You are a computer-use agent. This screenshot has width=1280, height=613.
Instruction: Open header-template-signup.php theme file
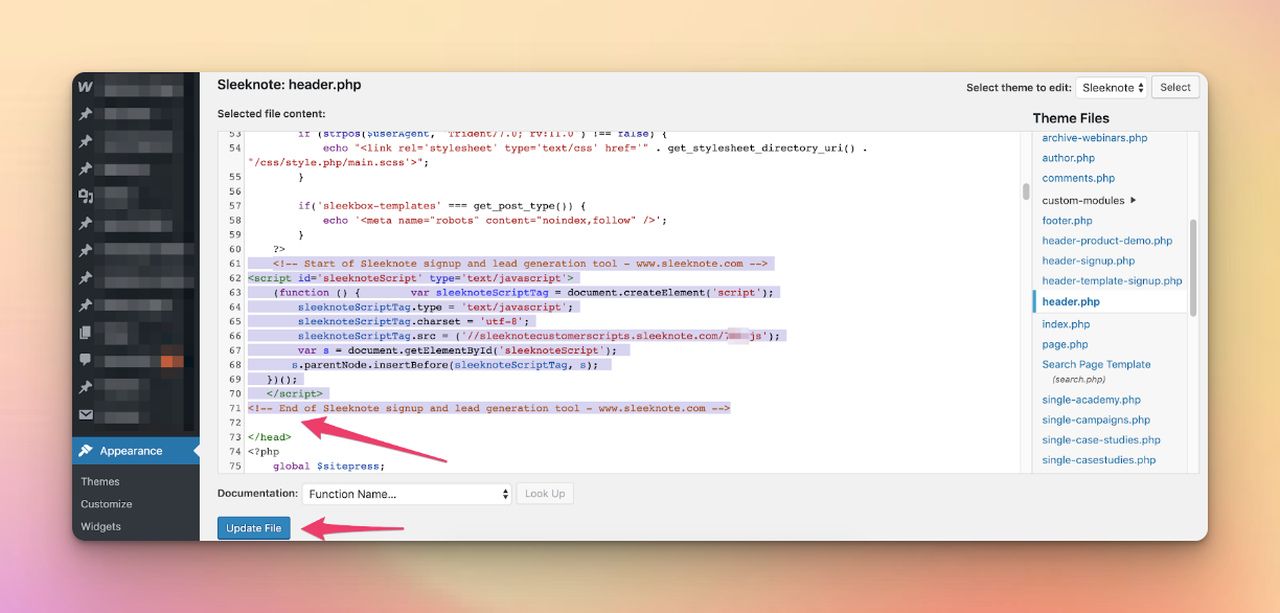pyautogui.click(x=1112, y=281)
